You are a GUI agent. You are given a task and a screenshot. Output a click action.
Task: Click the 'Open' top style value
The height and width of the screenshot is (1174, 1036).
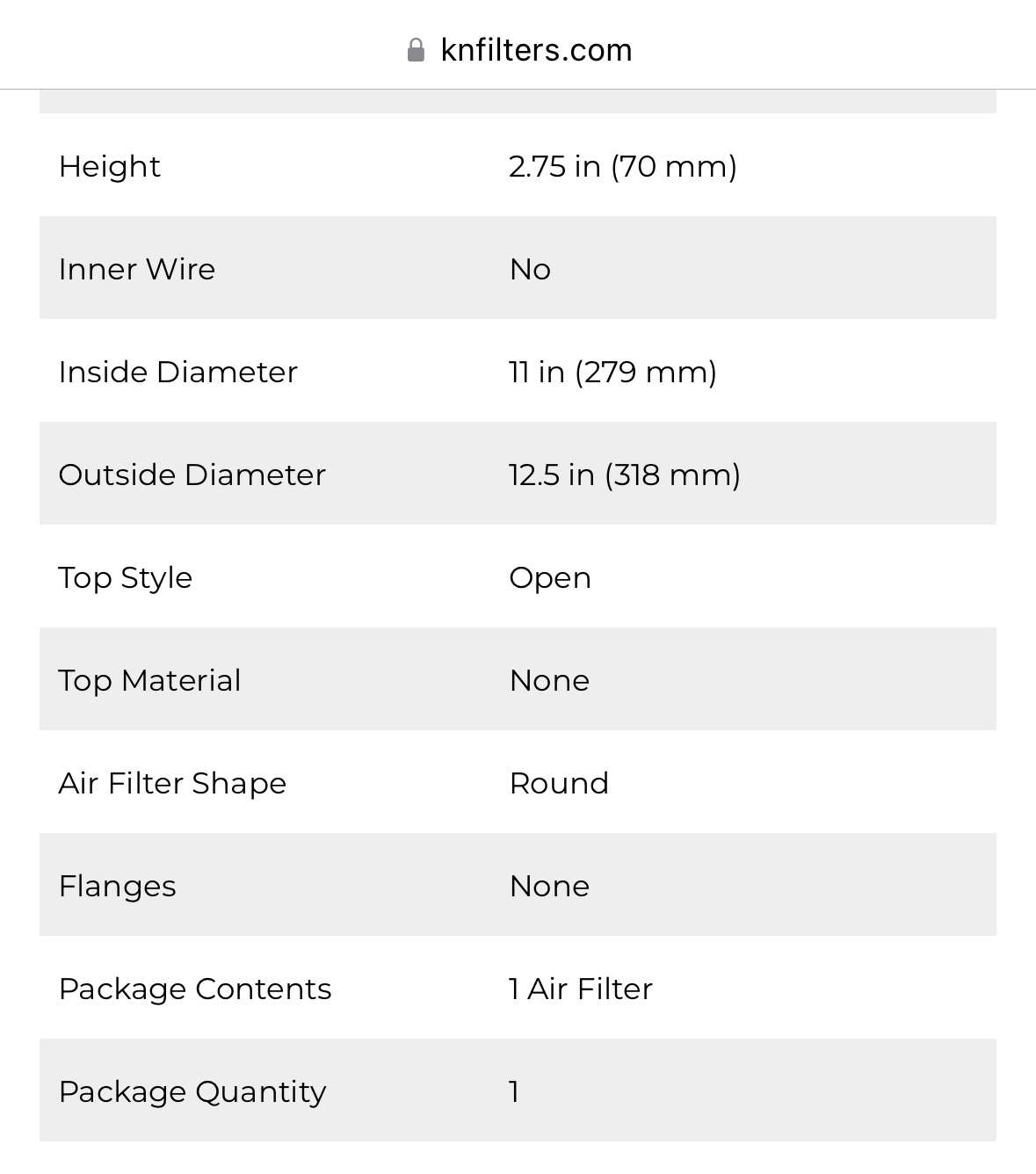[550, 577]
